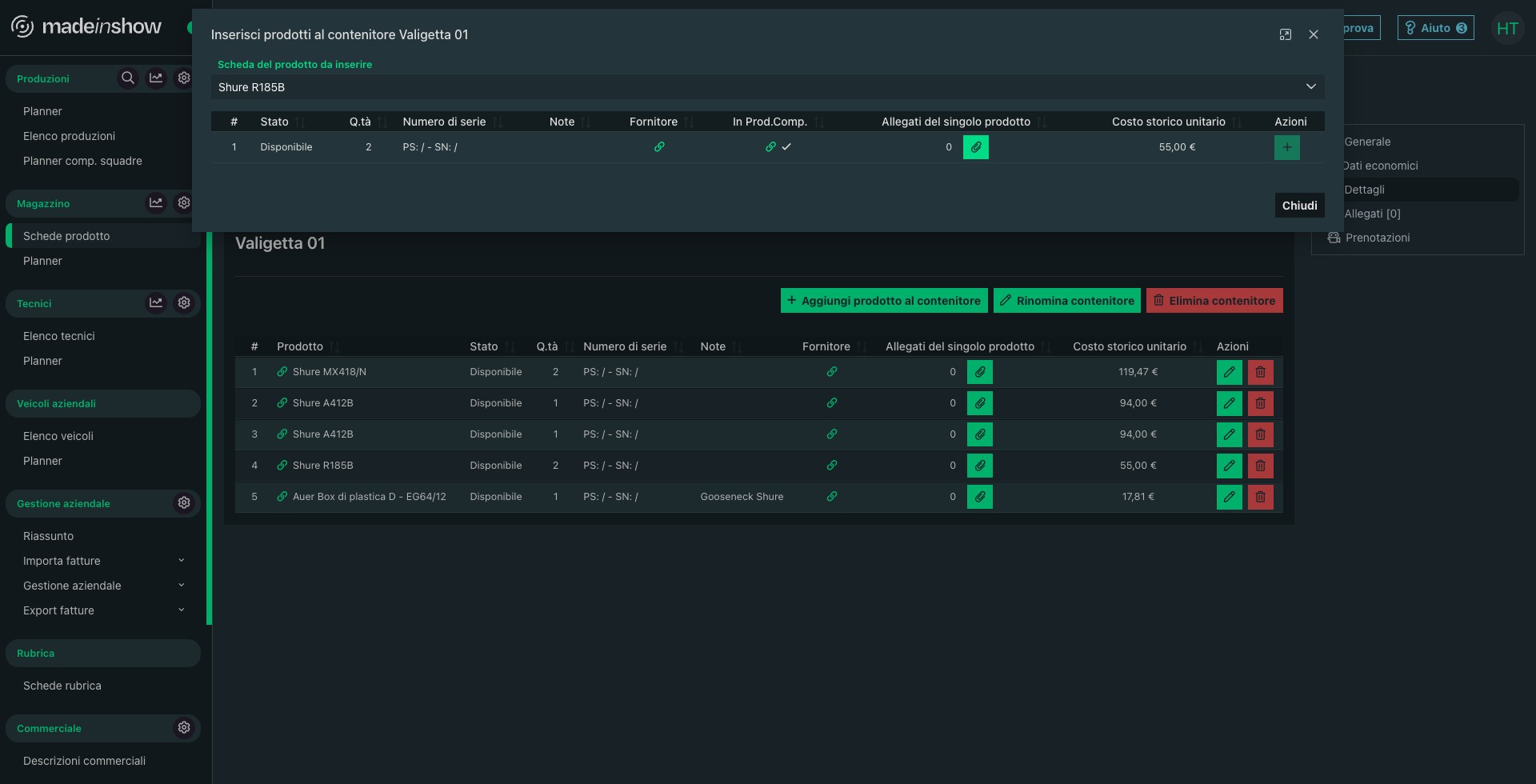Click the search icon in Produzioni header

point(127,78)
